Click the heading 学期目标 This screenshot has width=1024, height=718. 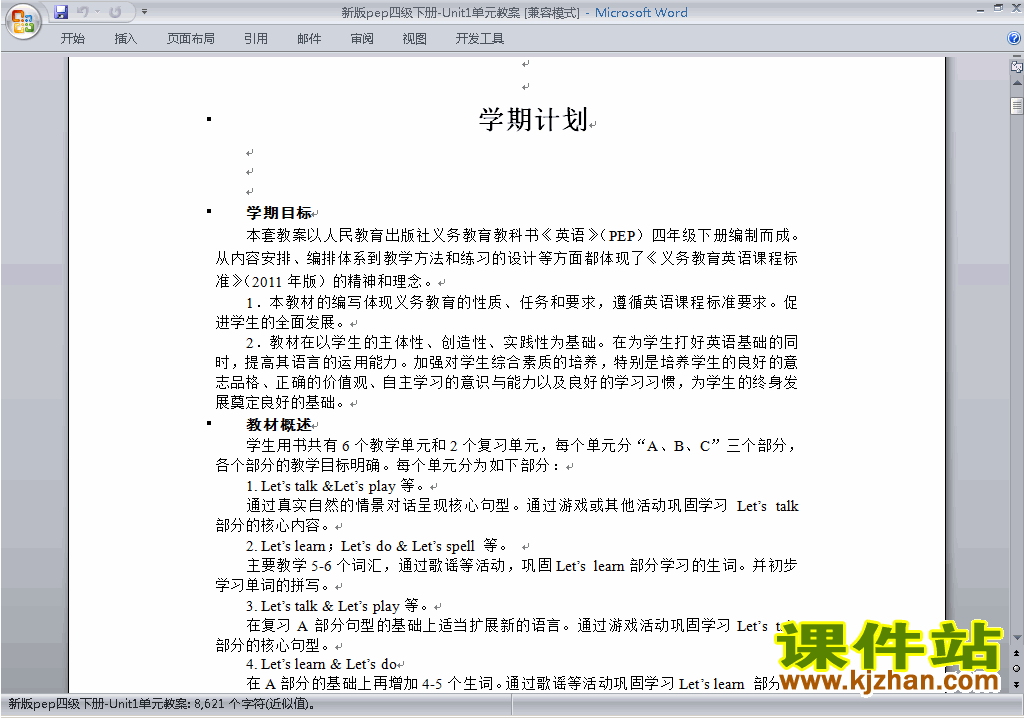(279, 212)
